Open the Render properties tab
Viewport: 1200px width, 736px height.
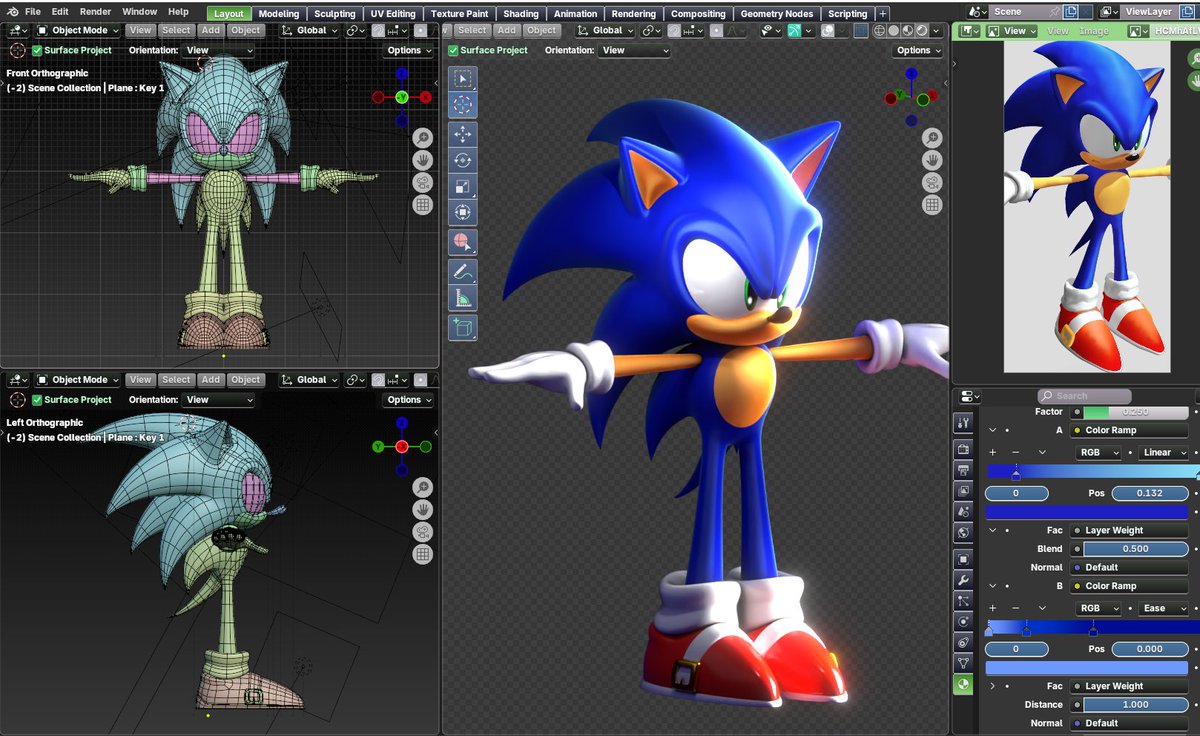coord(963,449)
